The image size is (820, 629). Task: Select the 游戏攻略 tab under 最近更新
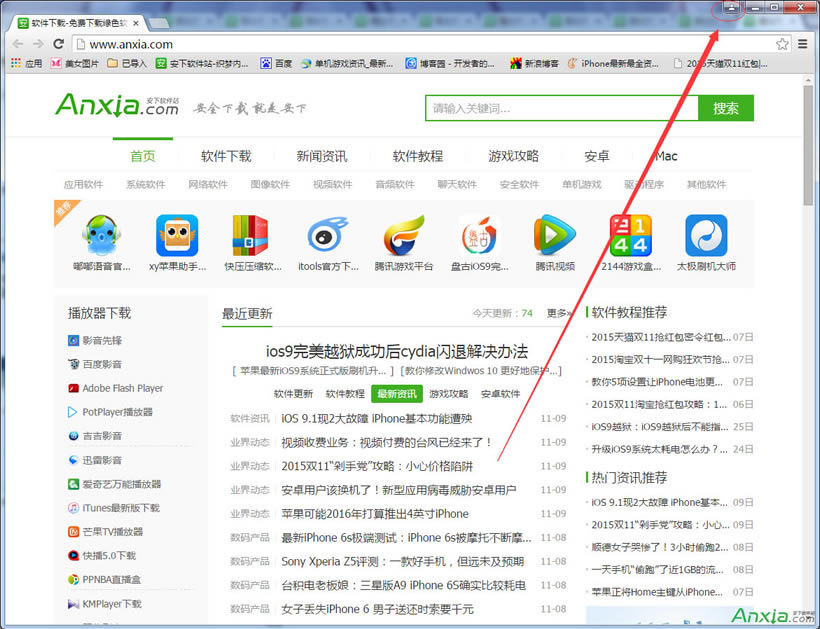pos(448,394)
